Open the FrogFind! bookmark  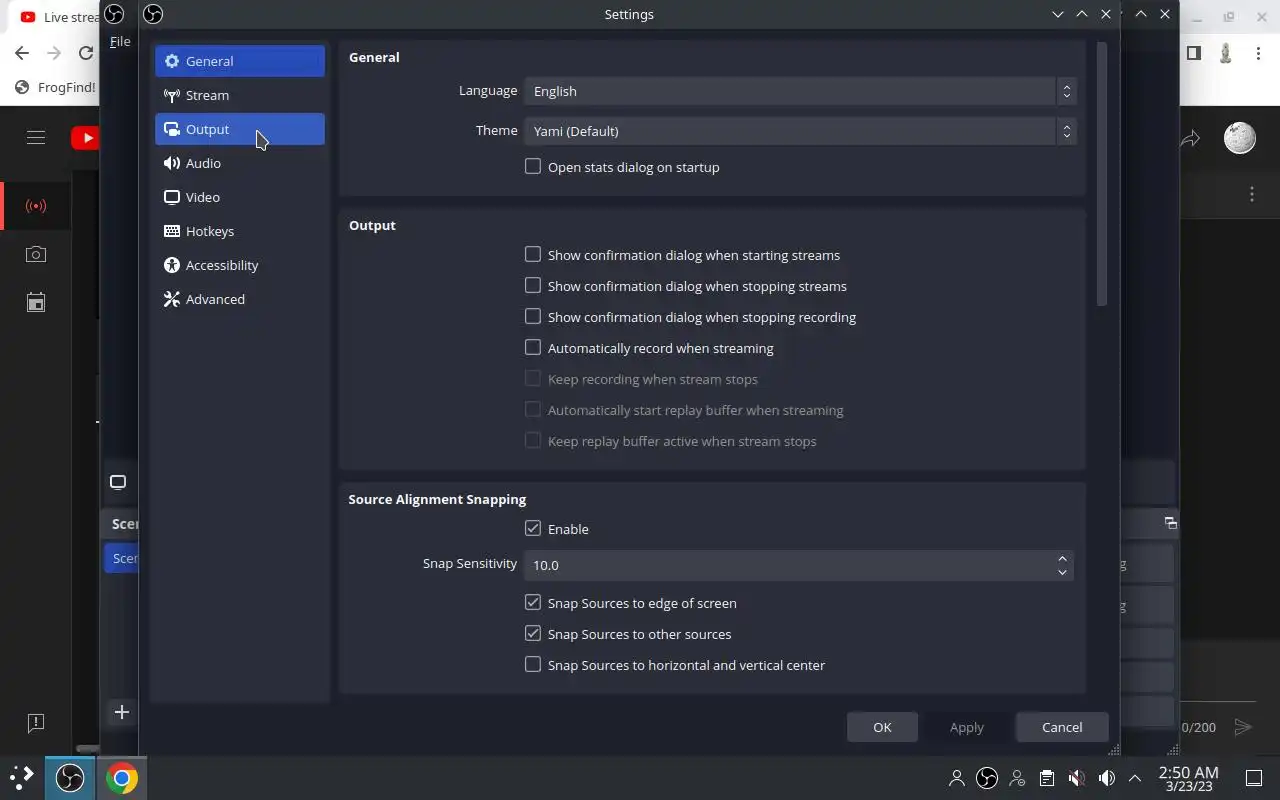pos(56,87)
